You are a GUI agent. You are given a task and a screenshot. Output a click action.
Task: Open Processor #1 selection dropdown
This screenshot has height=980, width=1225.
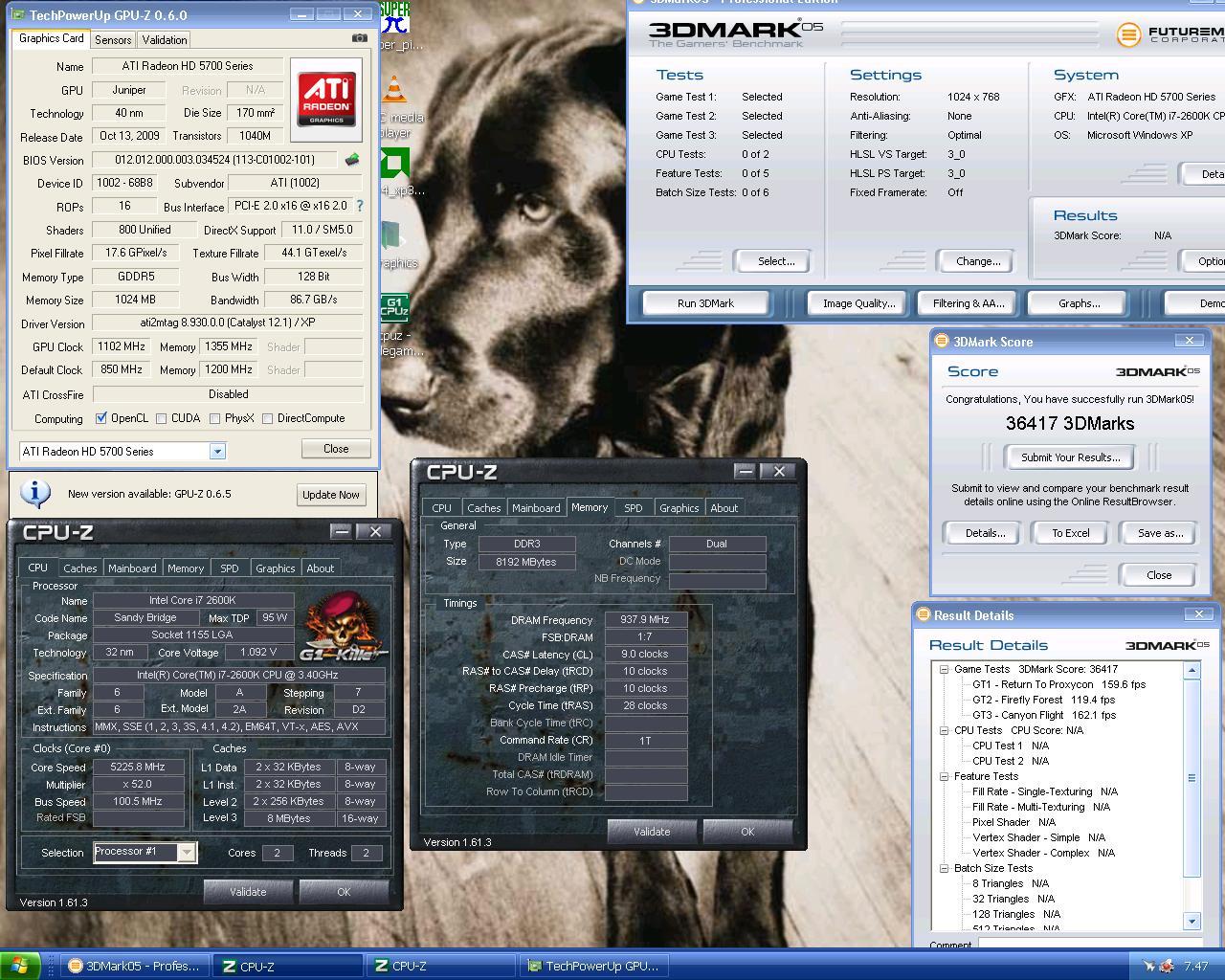point(187,852)
